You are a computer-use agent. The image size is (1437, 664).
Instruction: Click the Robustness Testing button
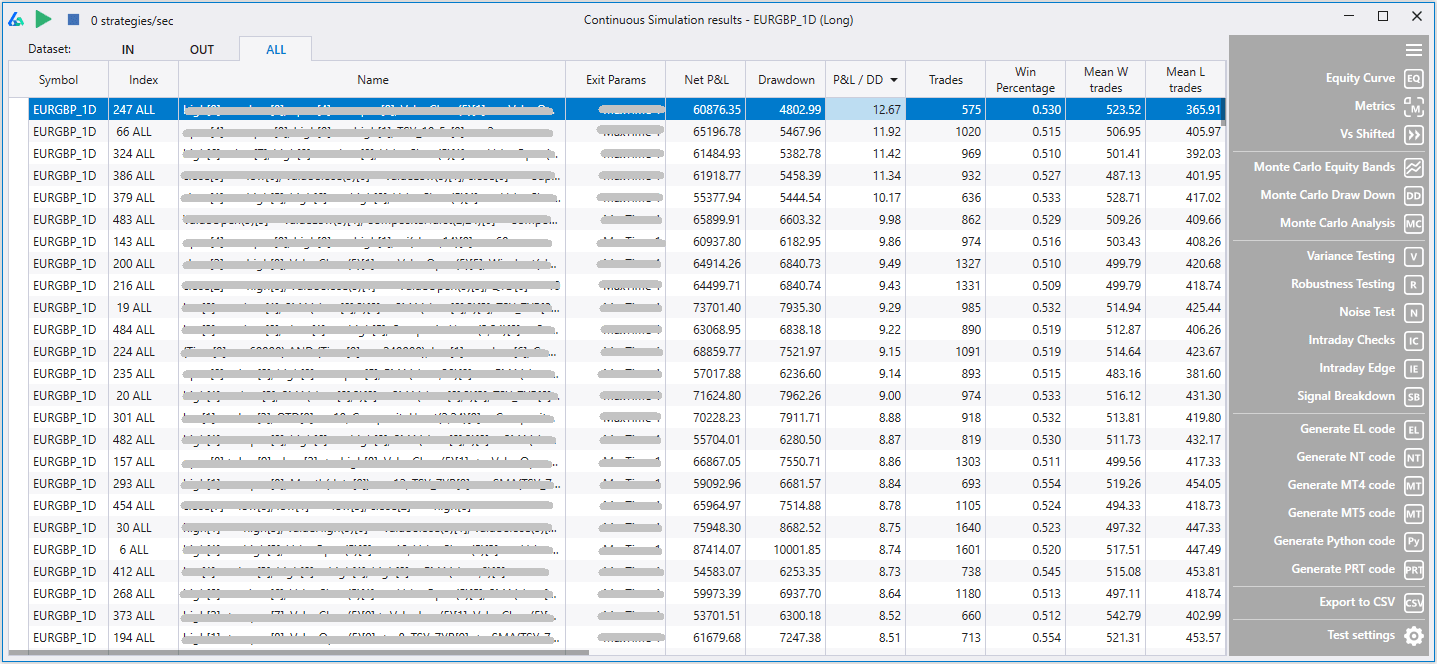1342,284
